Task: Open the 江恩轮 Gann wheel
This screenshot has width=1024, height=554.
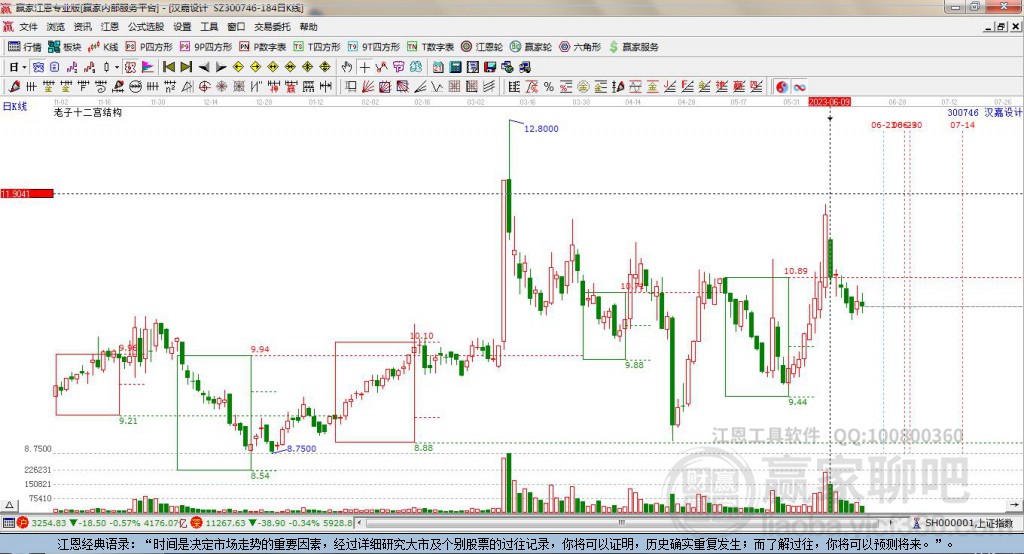Action: 482,47
